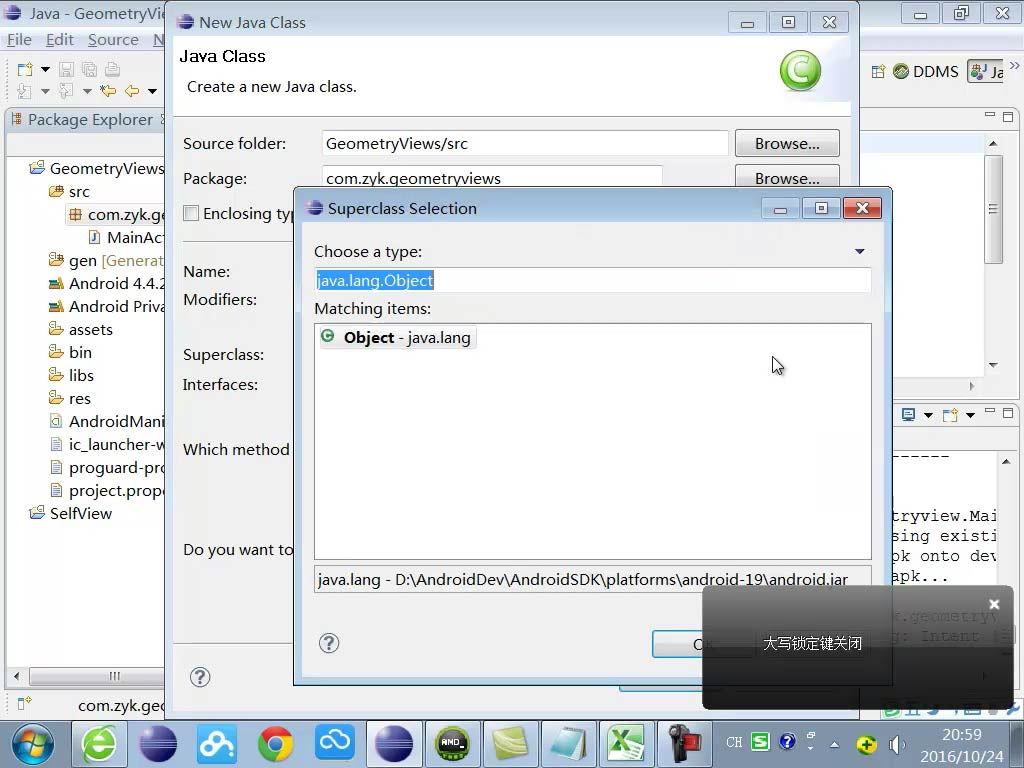Viewport: 1024px width, 768px height.
Task: Open dropdown beside back arrow icon
Action: coord(152,91)
